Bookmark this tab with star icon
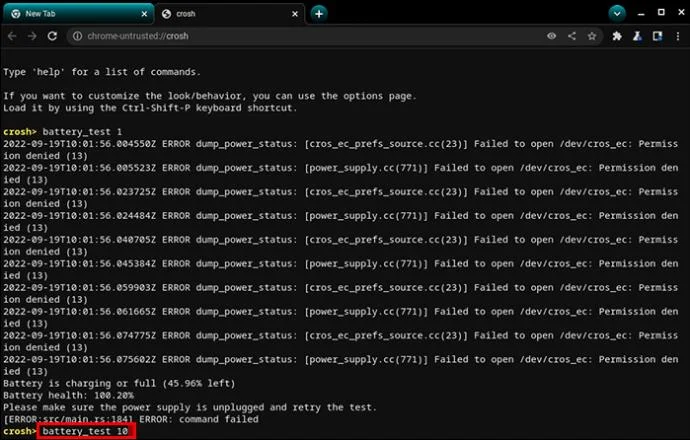 pyautogui.click(x=592, y=36)
